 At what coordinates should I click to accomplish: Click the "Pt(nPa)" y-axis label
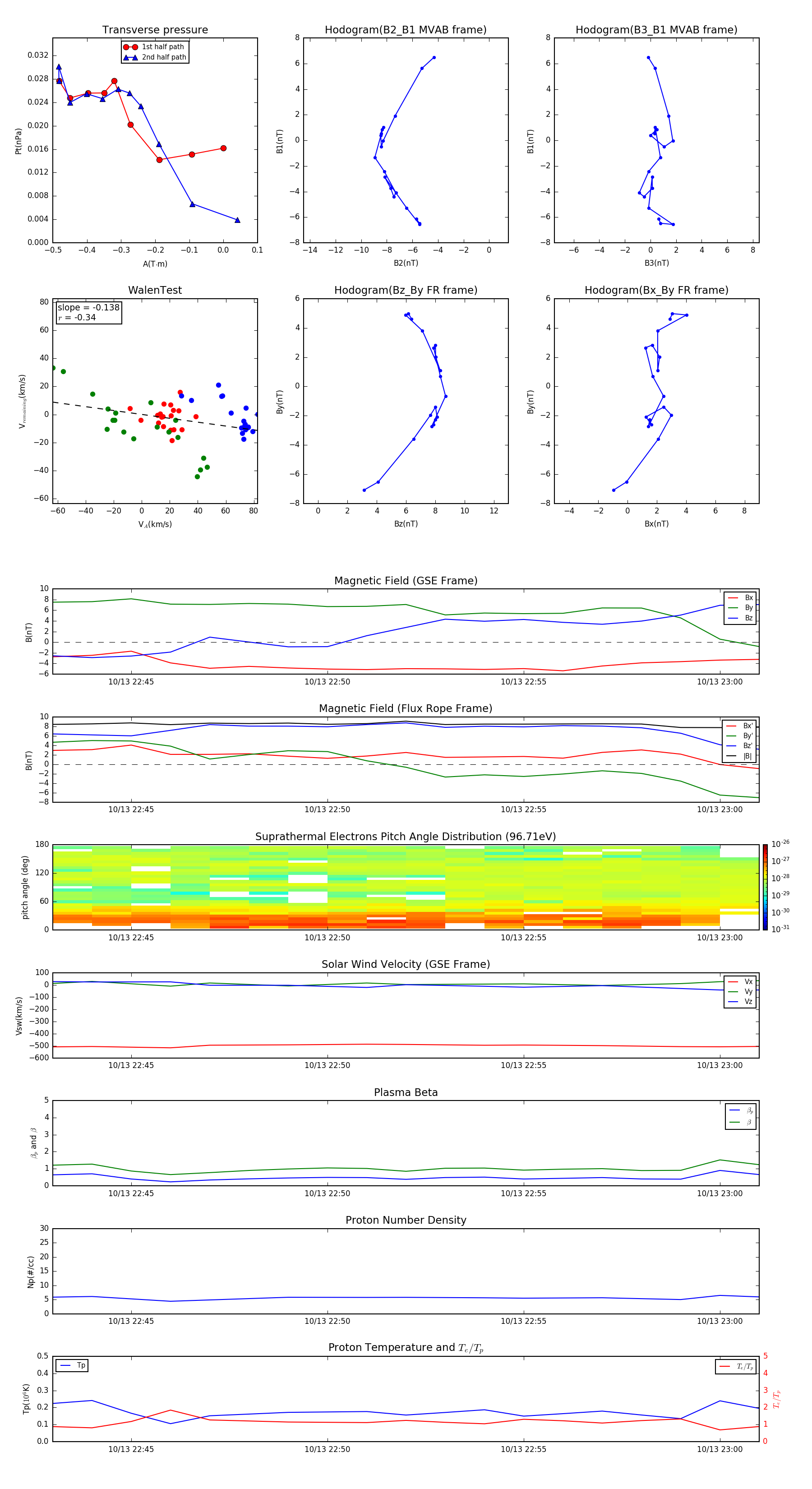point(18,140)
